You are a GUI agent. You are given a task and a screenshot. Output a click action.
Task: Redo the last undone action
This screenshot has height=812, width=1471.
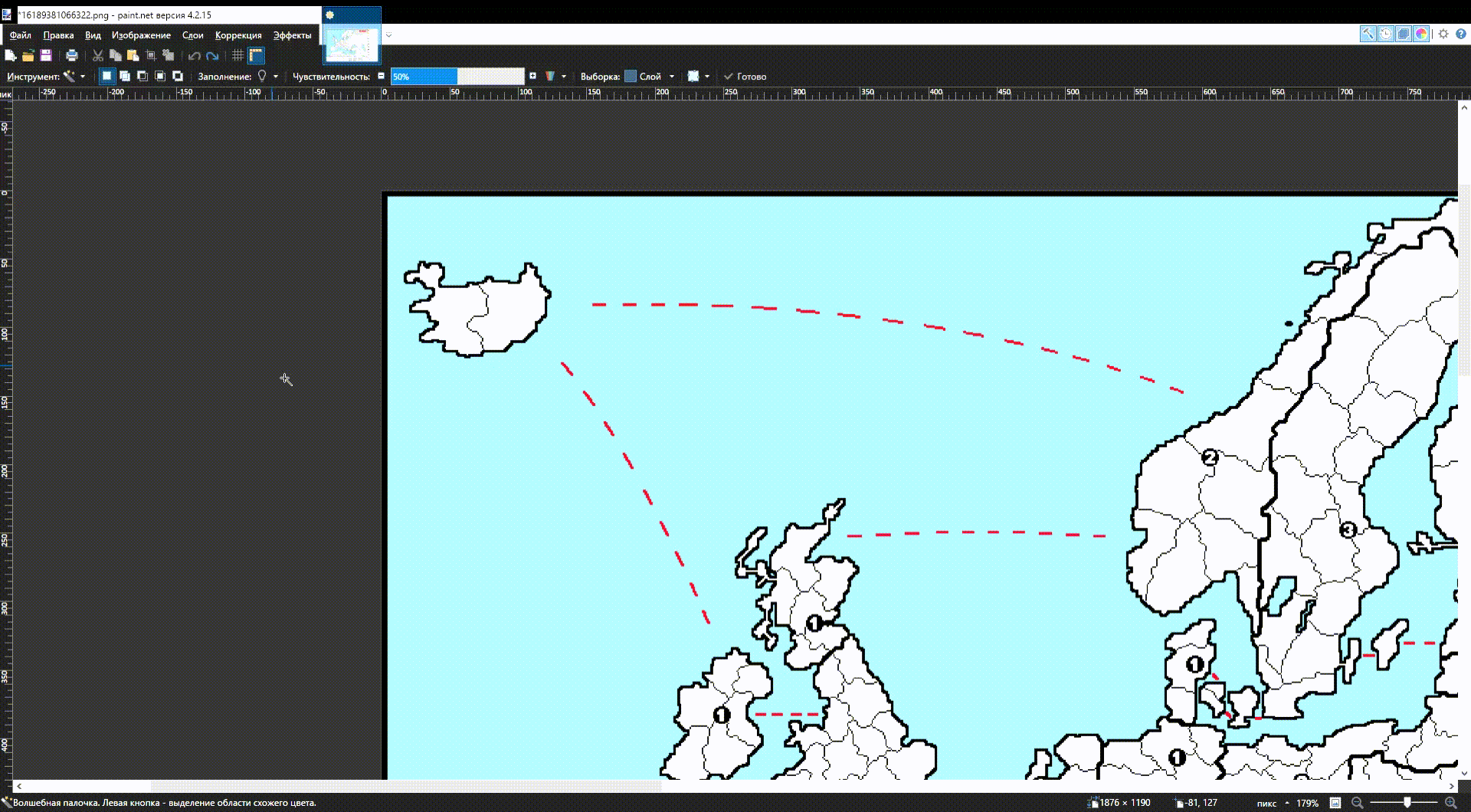(212, 55)
